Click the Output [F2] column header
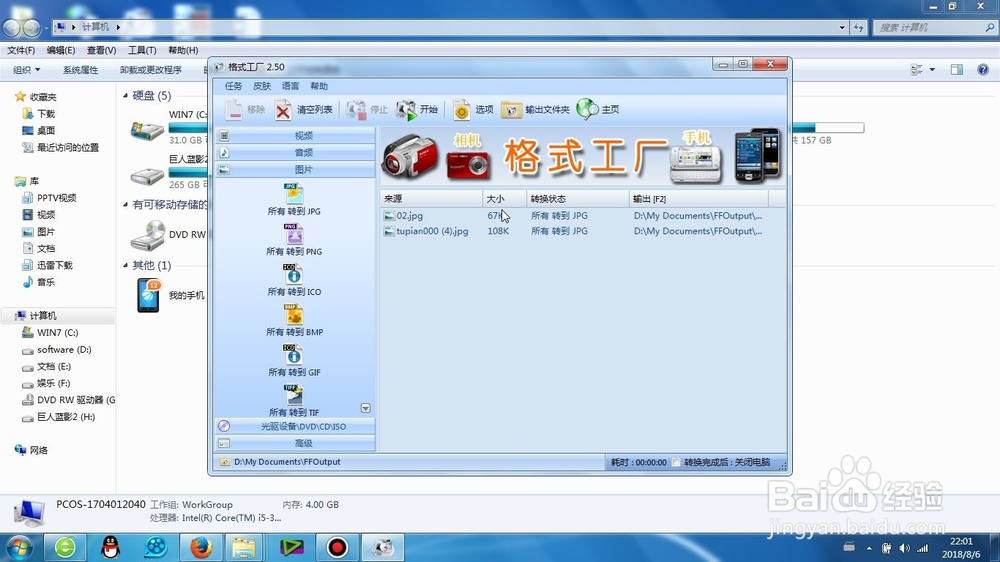The height and width of the screenshot is (562, 1000). (x=699, y=199)
